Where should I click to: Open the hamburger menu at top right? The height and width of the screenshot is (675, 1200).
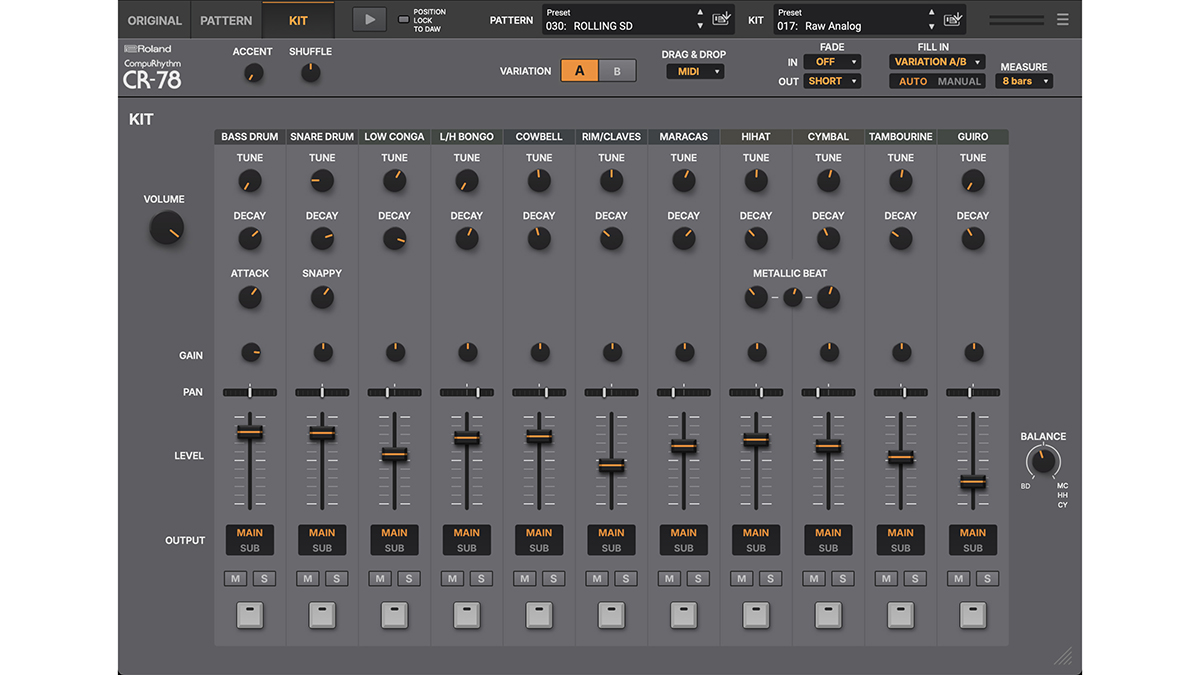[x=1062, y=18]
